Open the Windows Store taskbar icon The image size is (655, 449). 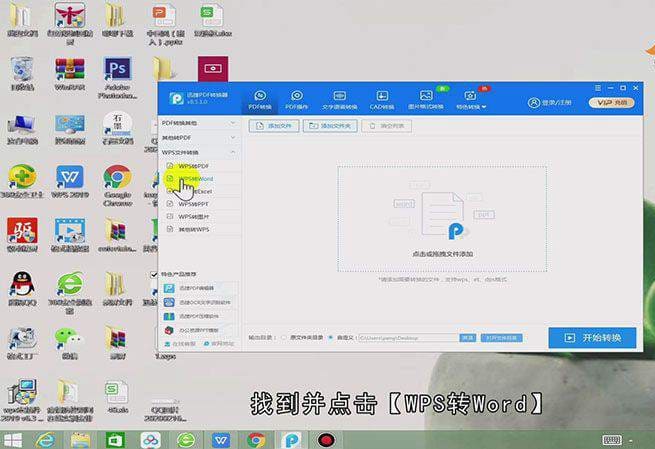[x=115, y=440]
